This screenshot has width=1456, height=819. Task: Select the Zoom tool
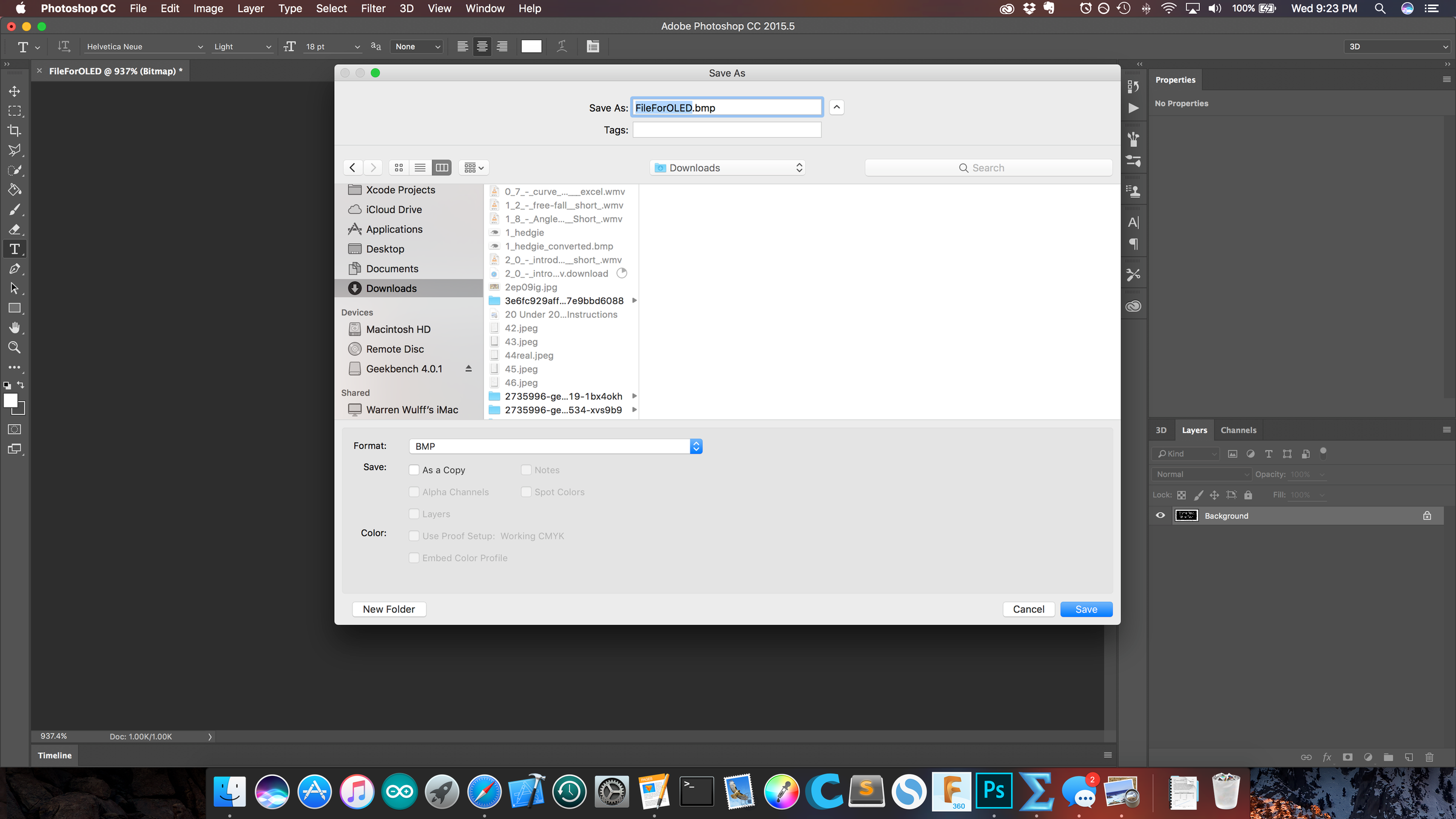coord(14,348)
